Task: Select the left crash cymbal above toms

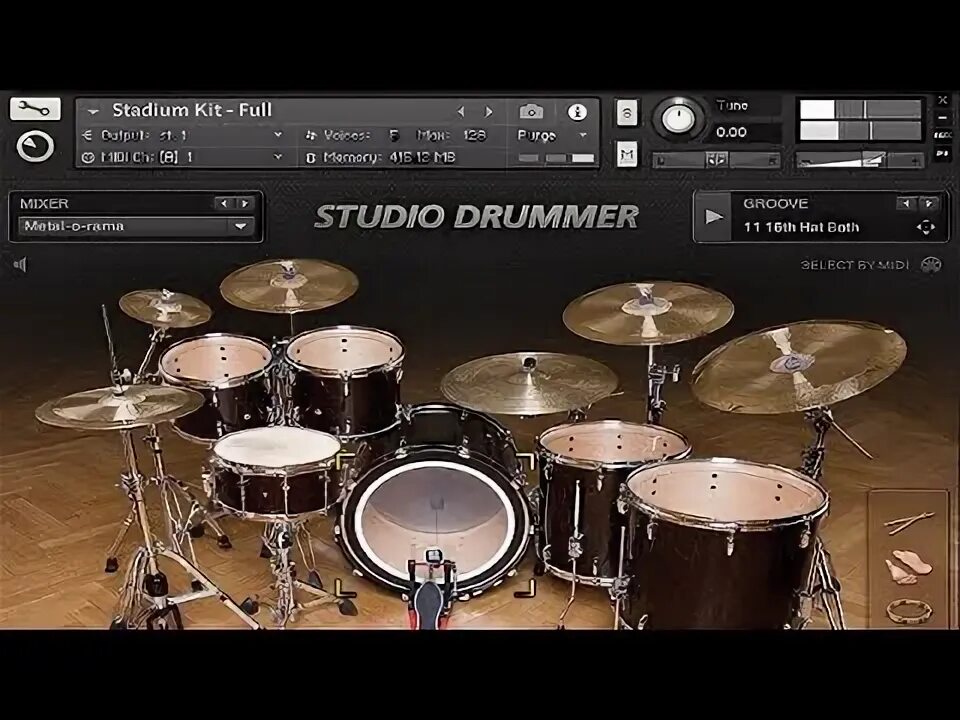Action: (289, 285)
